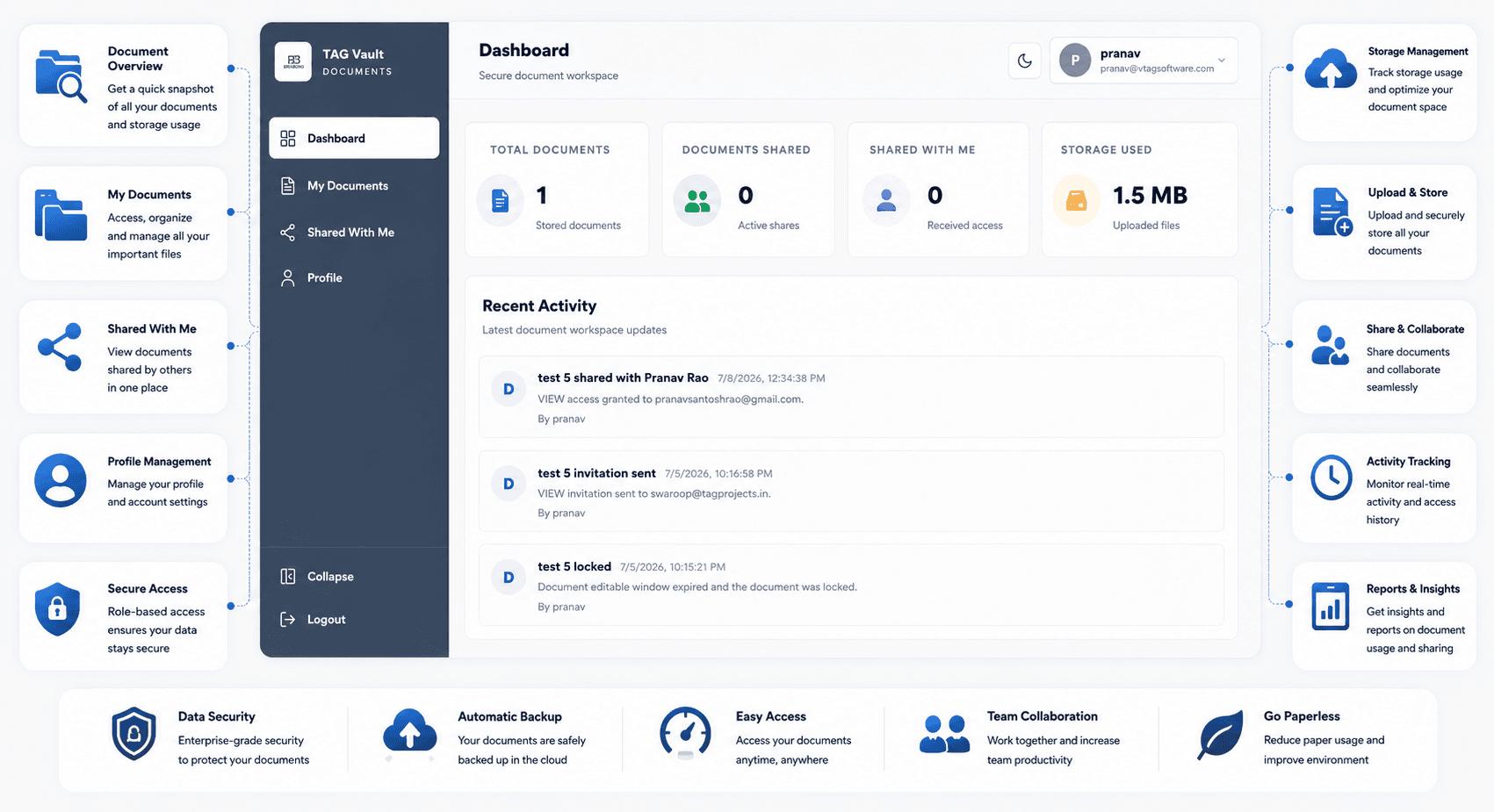Screen dimensions: 1494x812
Task: Open the Profile sidebar item
Action: point(354,277)
